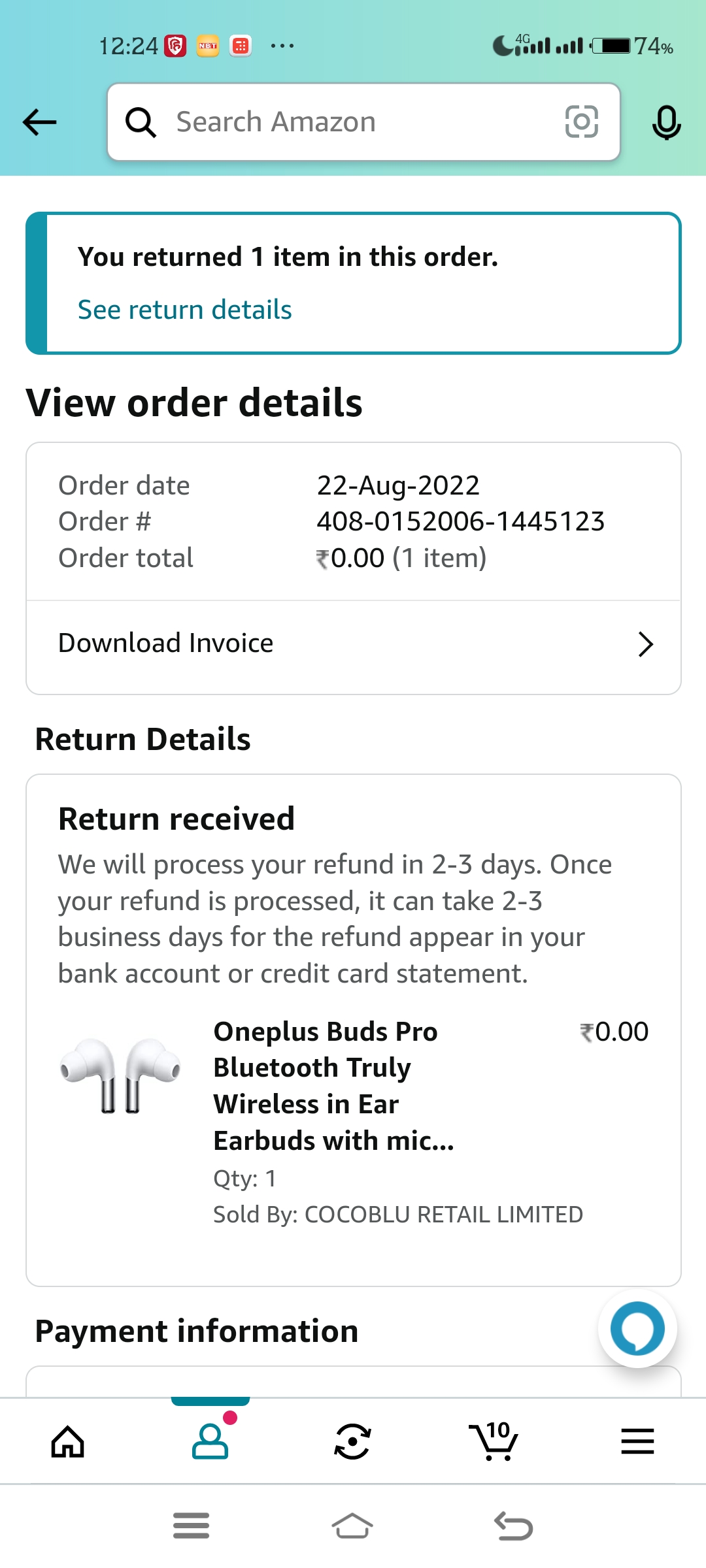Open the account profile tab
Image resolution: width=706 pixels, height=1568 pixels.
[210, 1441]
